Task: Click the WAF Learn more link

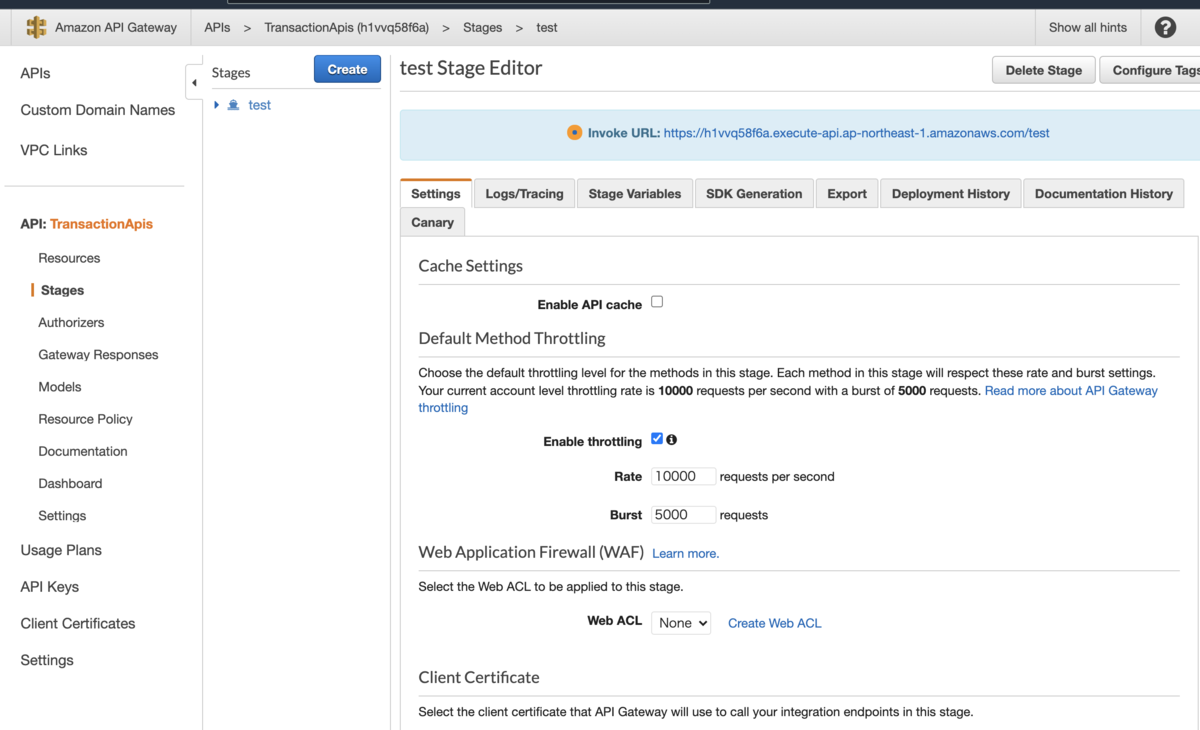Action: [x=685, y=553]
